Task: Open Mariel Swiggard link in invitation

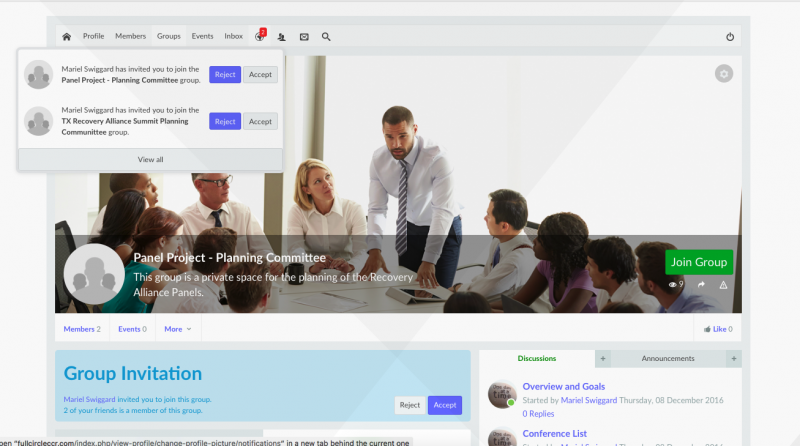Action: [x=89, y=400]
